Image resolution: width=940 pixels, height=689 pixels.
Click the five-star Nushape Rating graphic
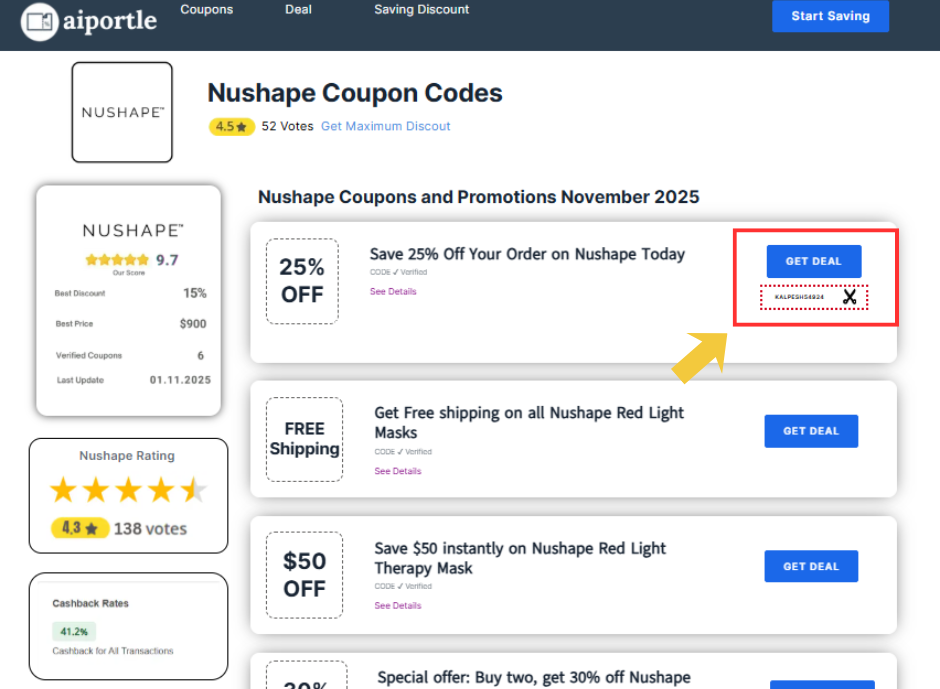point(128,490)
